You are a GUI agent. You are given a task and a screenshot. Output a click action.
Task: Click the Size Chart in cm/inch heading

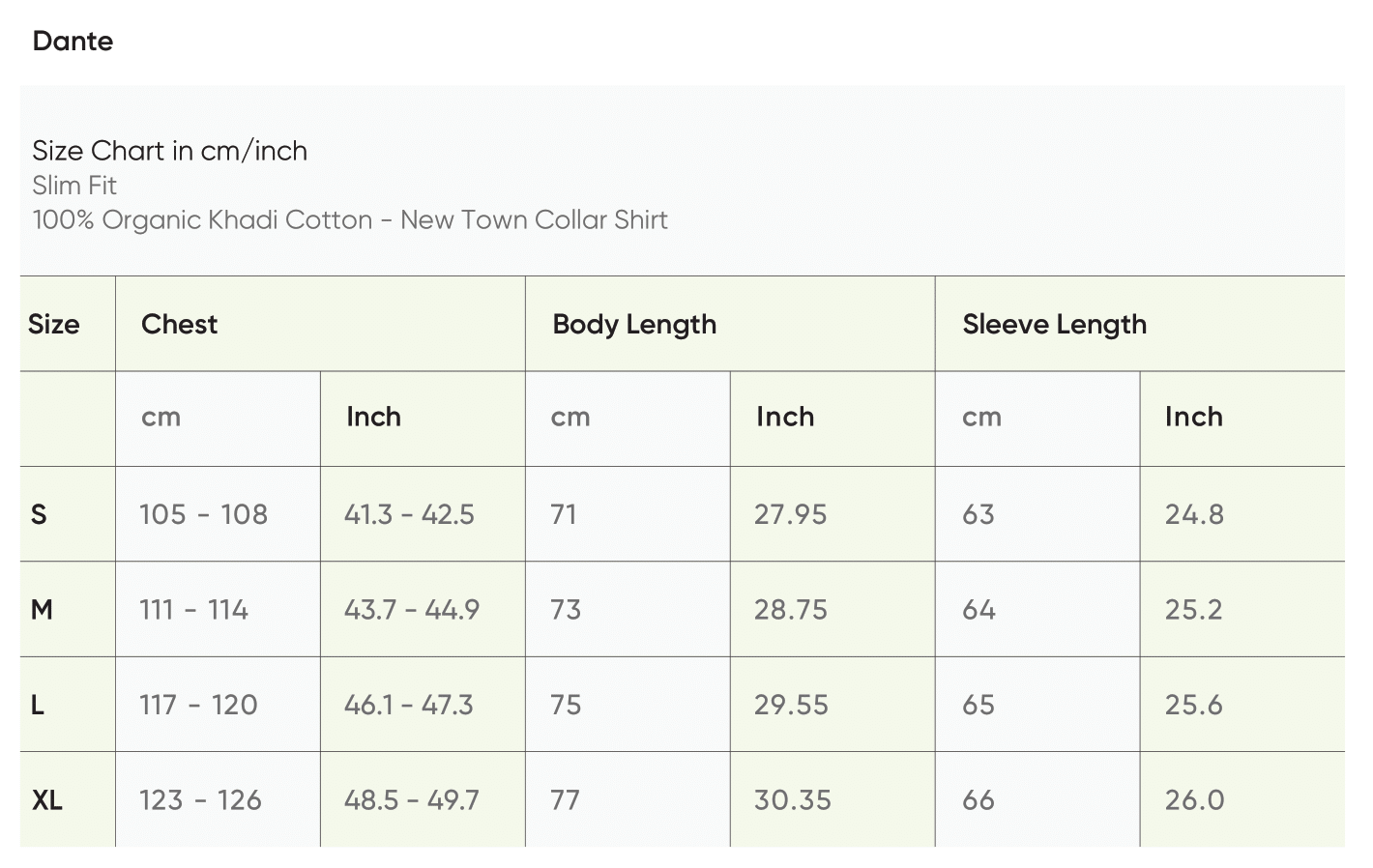tap(169, 151)
